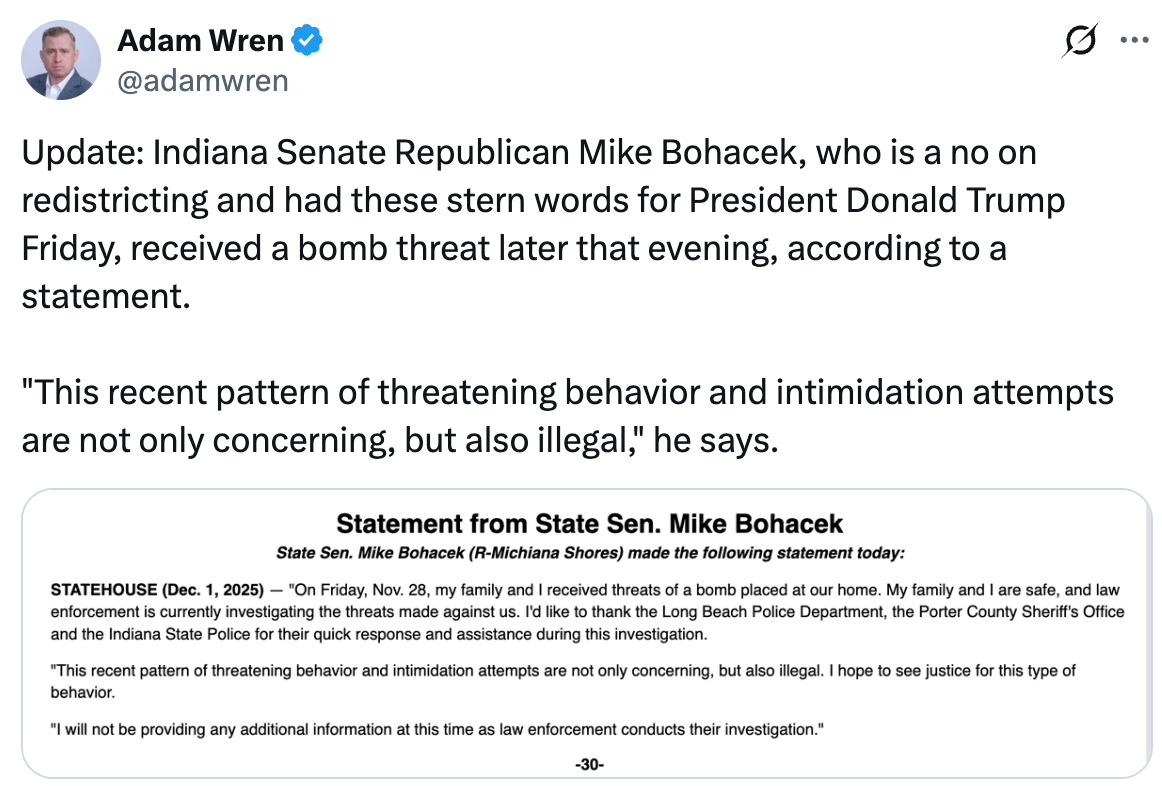This screenshot has width=1162, height=786.
Task: Click the "-30-" end mark of the statement
Action: [x=589, y=765]
